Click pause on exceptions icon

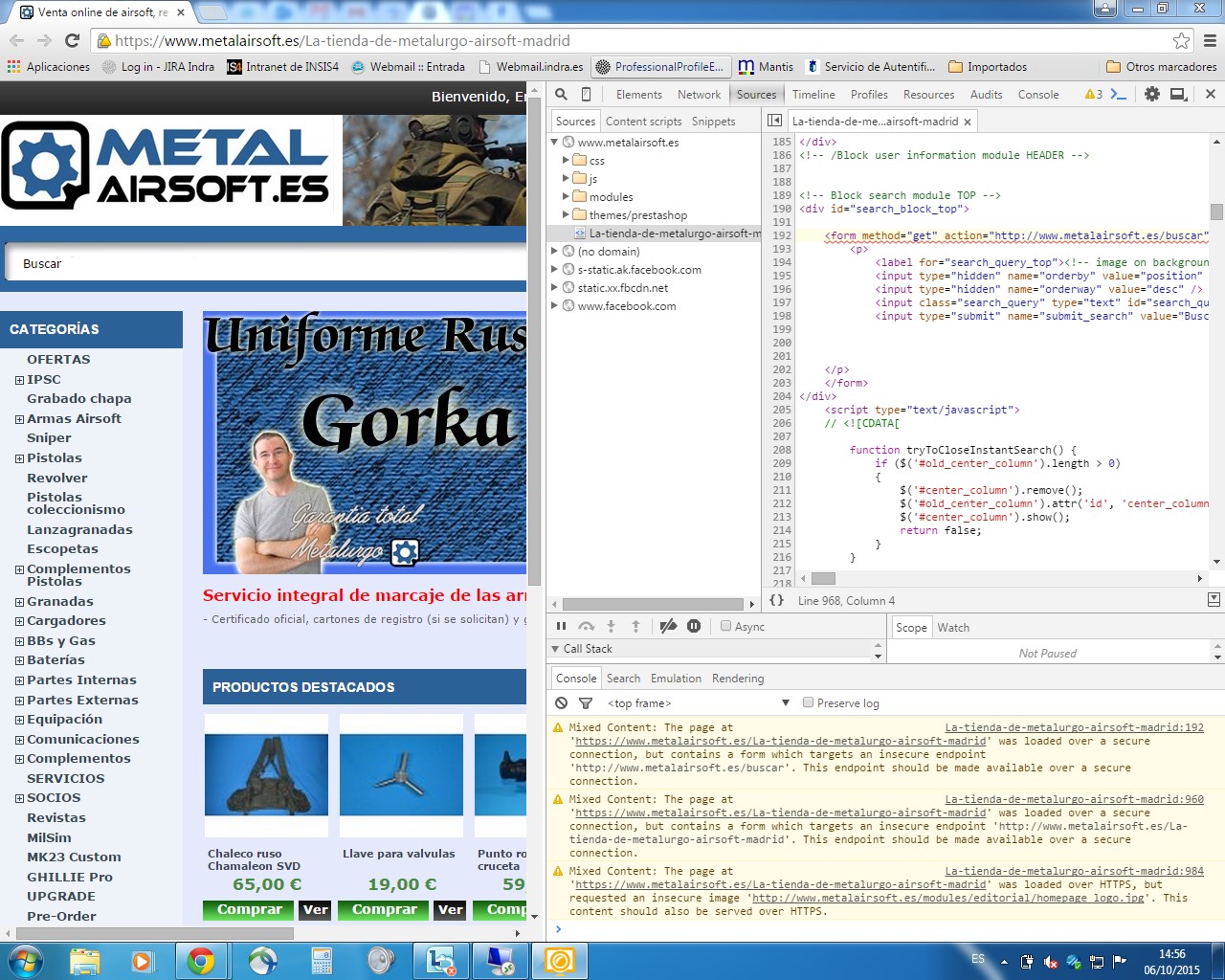click(694, 626)
